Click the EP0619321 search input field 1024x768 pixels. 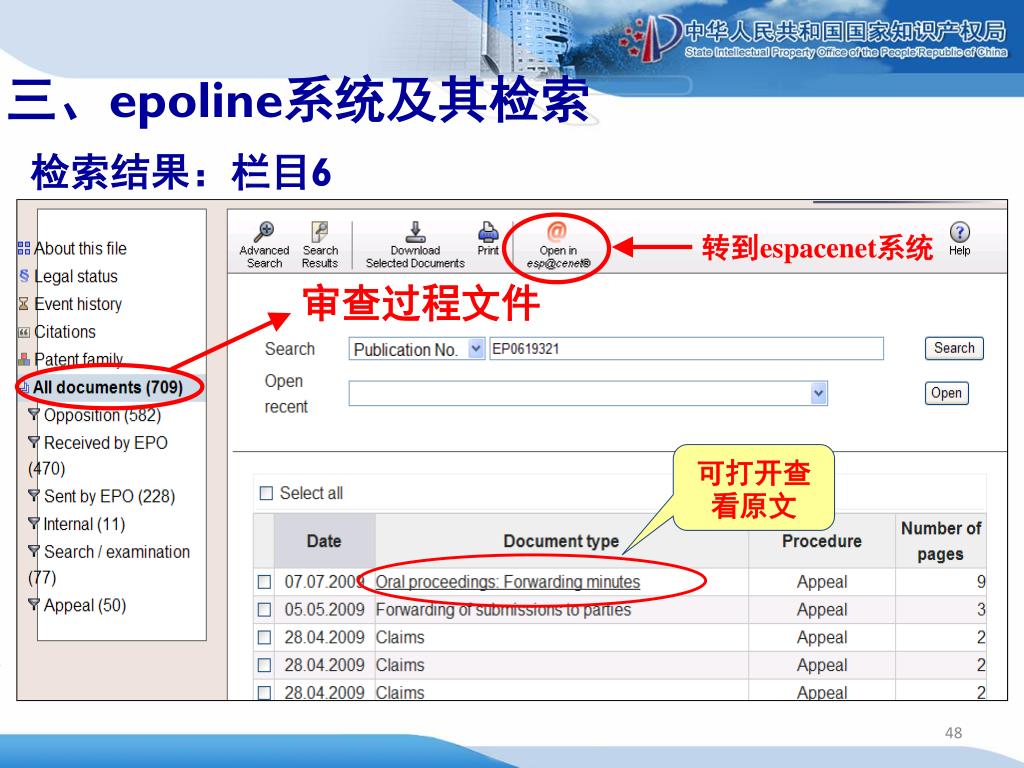tap(686, 349)
